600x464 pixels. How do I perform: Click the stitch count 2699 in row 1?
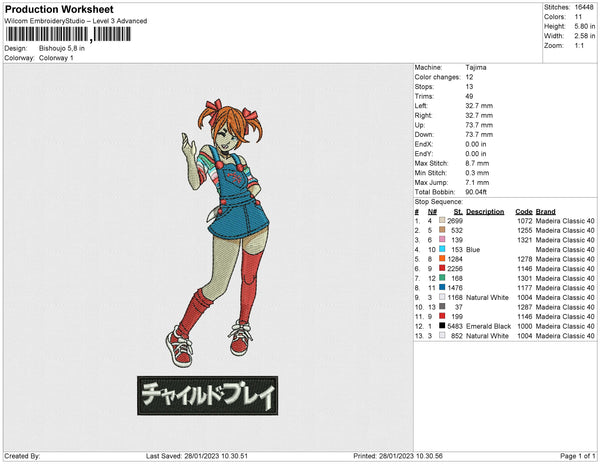tap(455, 221)
